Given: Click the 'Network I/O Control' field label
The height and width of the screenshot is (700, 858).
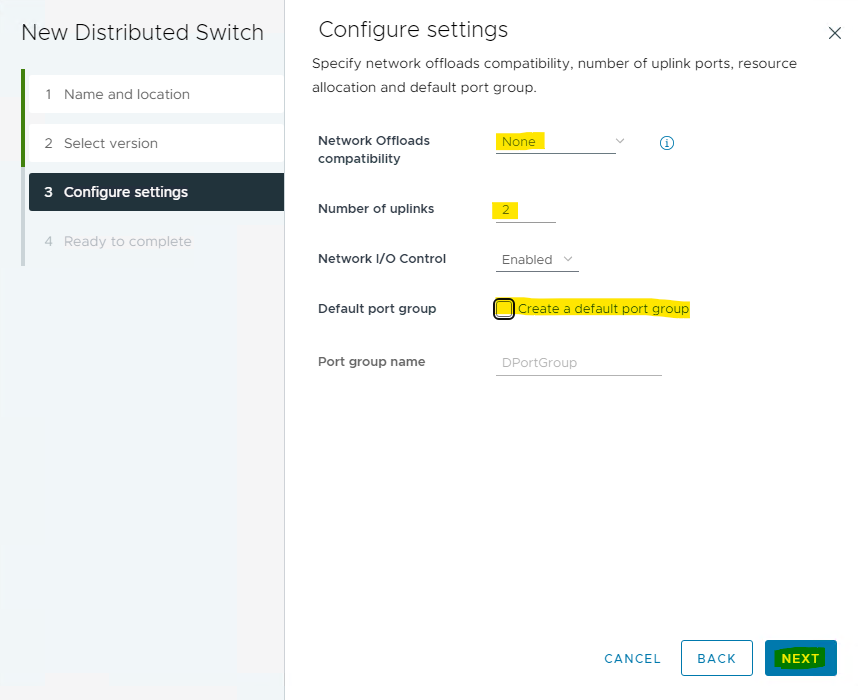Looking at the screenshot, I should tap(382, 259).
